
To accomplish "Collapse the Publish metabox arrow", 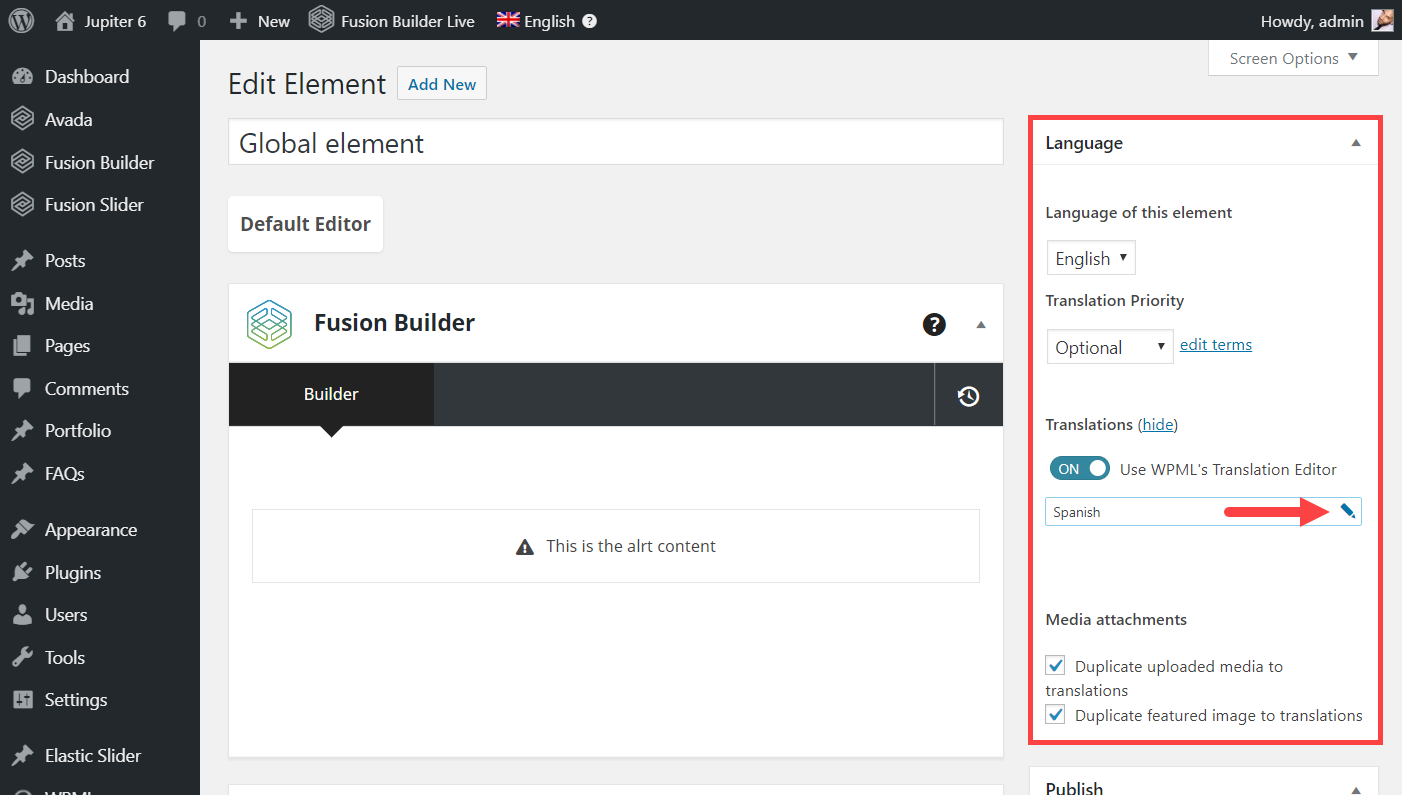I will pos(1356,790).
